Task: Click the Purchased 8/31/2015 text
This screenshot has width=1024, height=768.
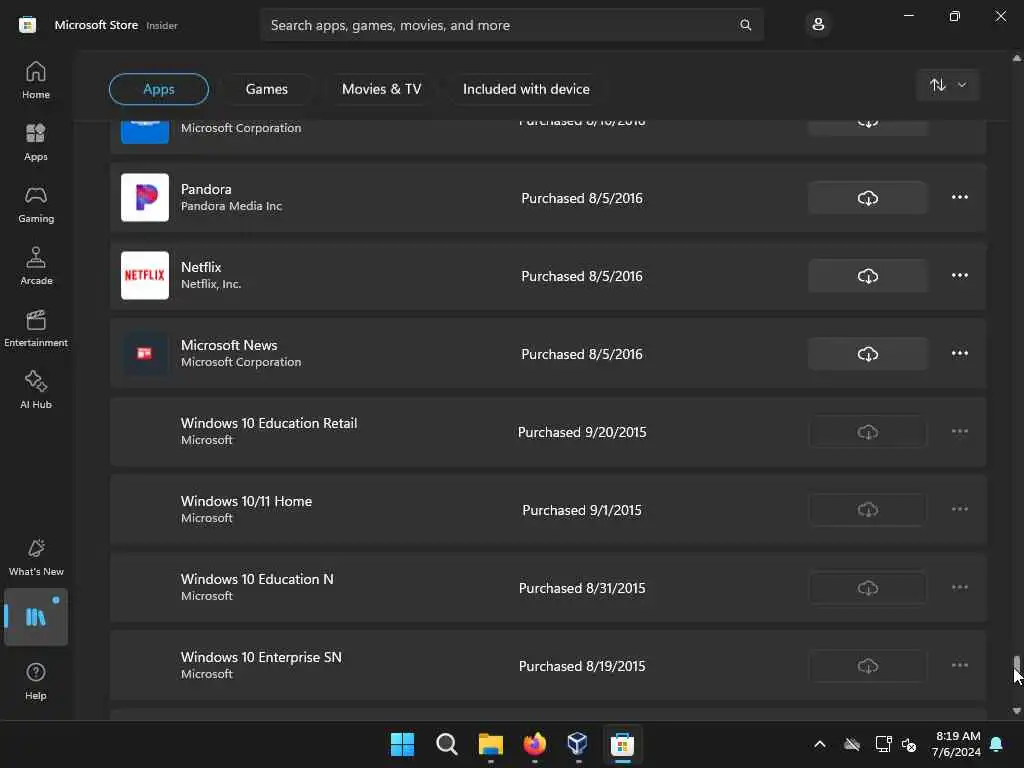Action: click(582, 588)
